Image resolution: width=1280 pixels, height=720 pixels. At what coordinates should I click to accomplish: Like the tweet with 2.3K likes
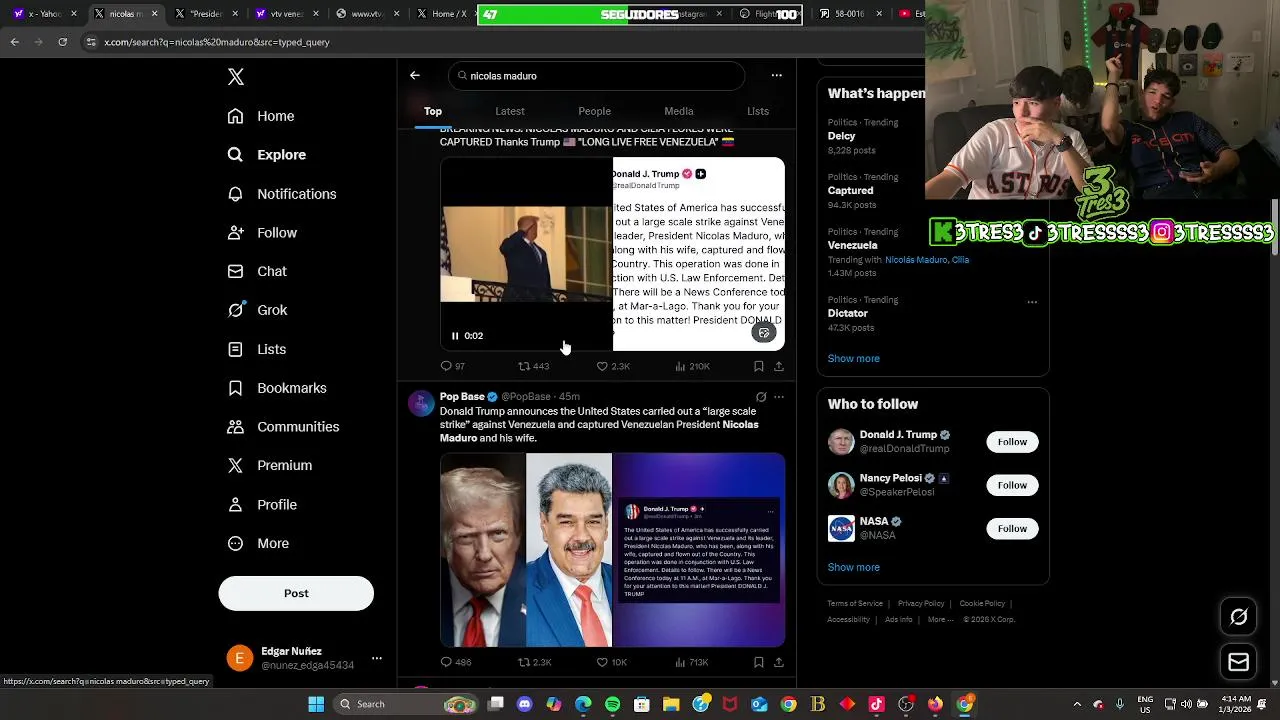point(613,366)
